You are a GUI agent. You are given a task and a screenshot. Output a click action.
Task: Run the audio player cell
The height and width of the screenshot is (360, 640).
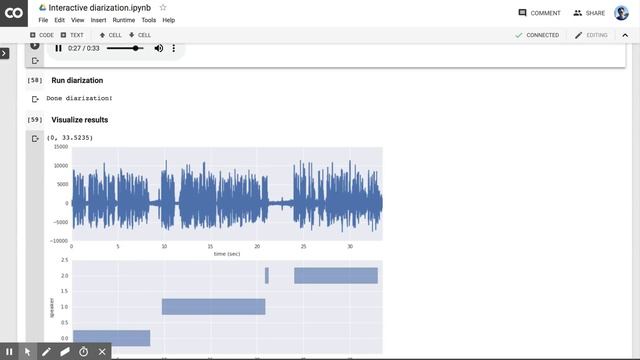(x=35, y=45)
